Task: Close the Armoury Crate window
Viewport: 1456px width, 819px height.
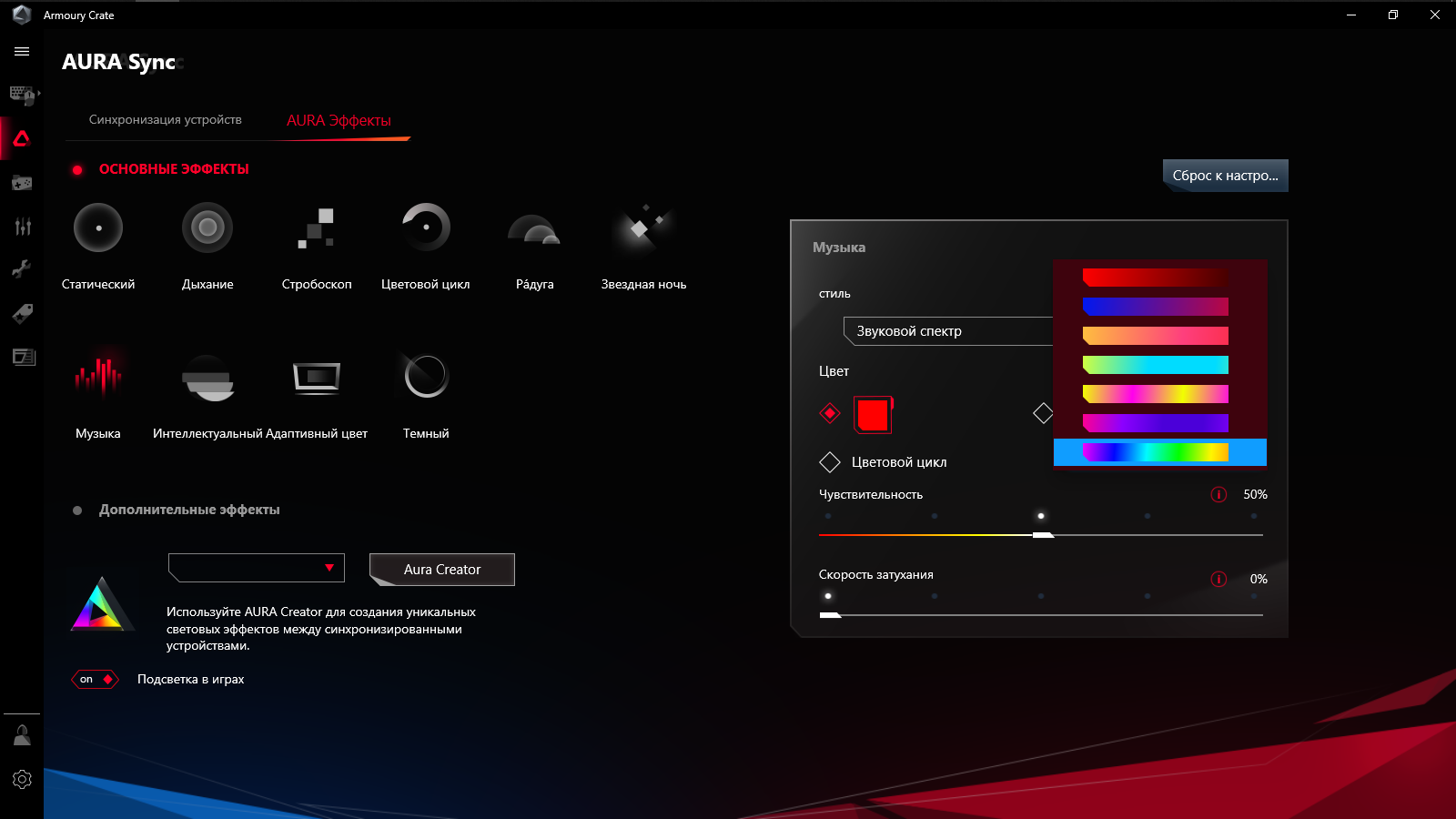Action: point(1435,15)
